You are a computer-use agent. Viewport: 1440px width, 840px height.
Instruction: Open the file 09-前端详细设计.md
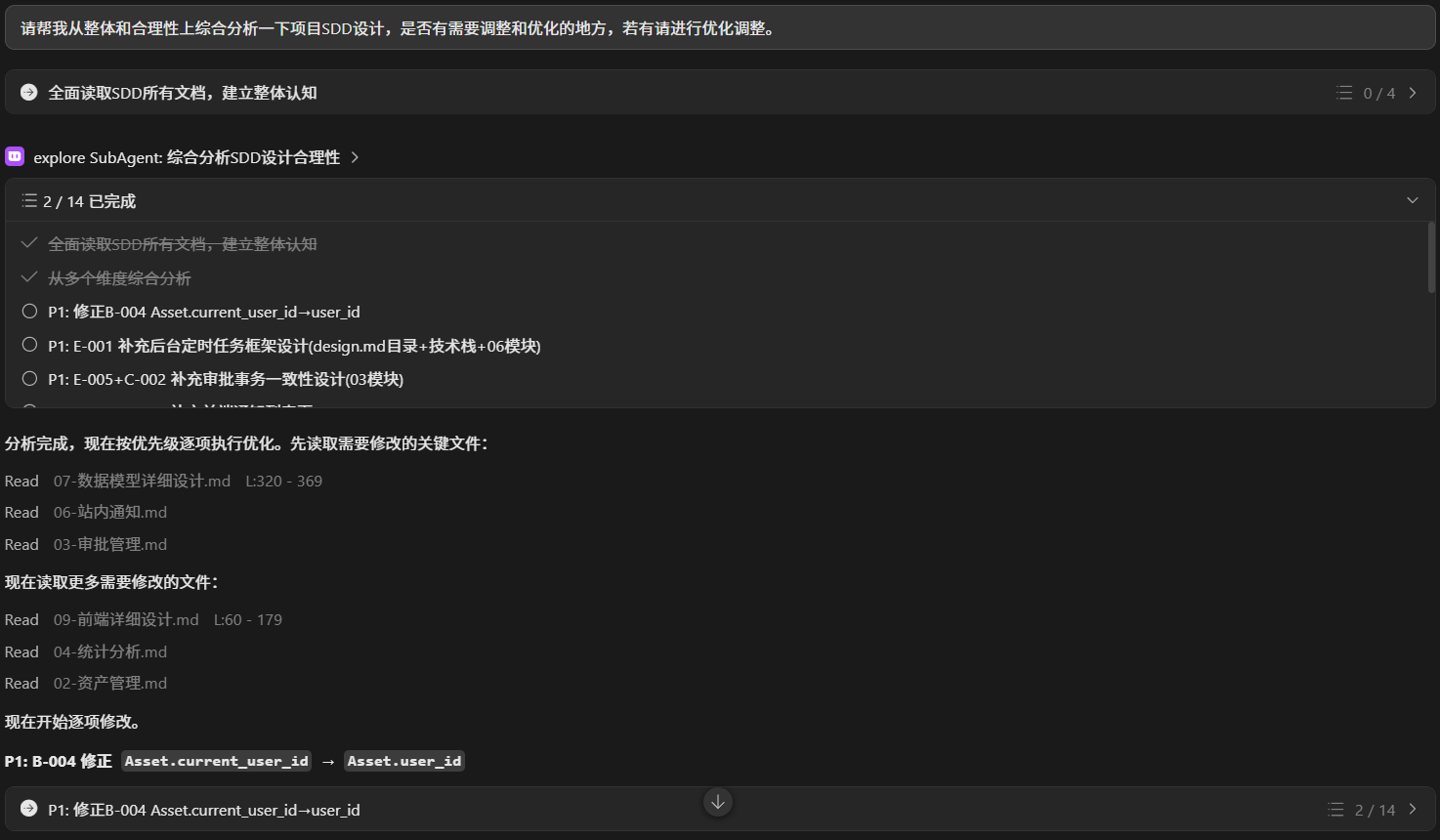(126, 619)
